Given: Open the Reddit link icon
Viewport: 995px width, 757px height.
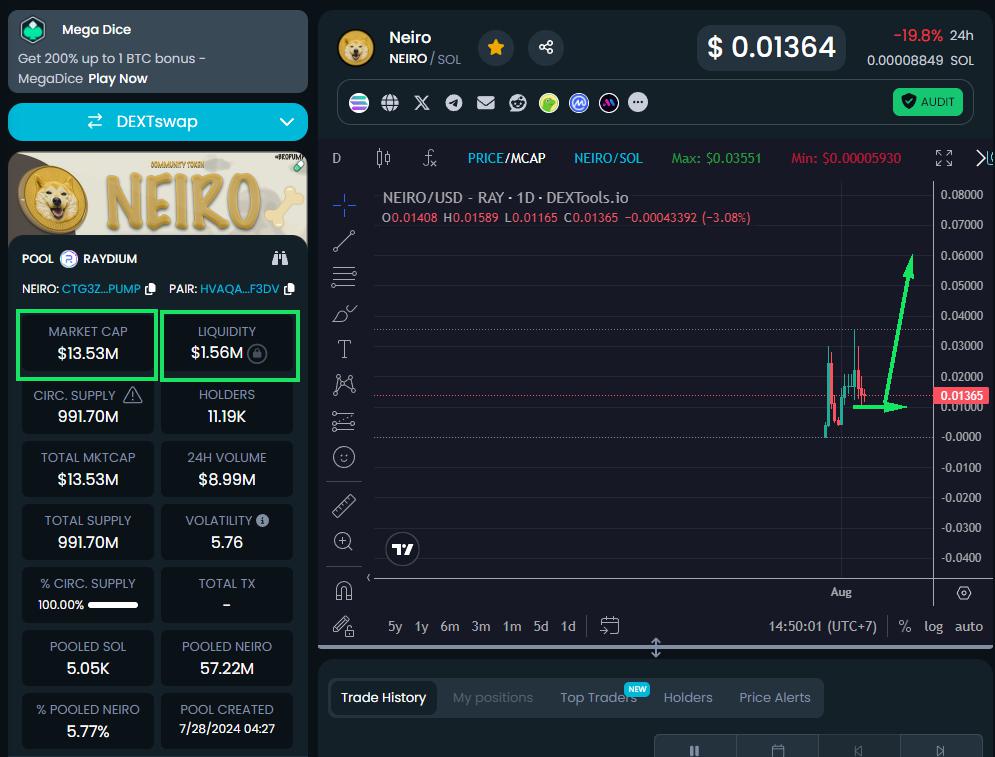Looking at the screenshot, I should pos(518,102).
